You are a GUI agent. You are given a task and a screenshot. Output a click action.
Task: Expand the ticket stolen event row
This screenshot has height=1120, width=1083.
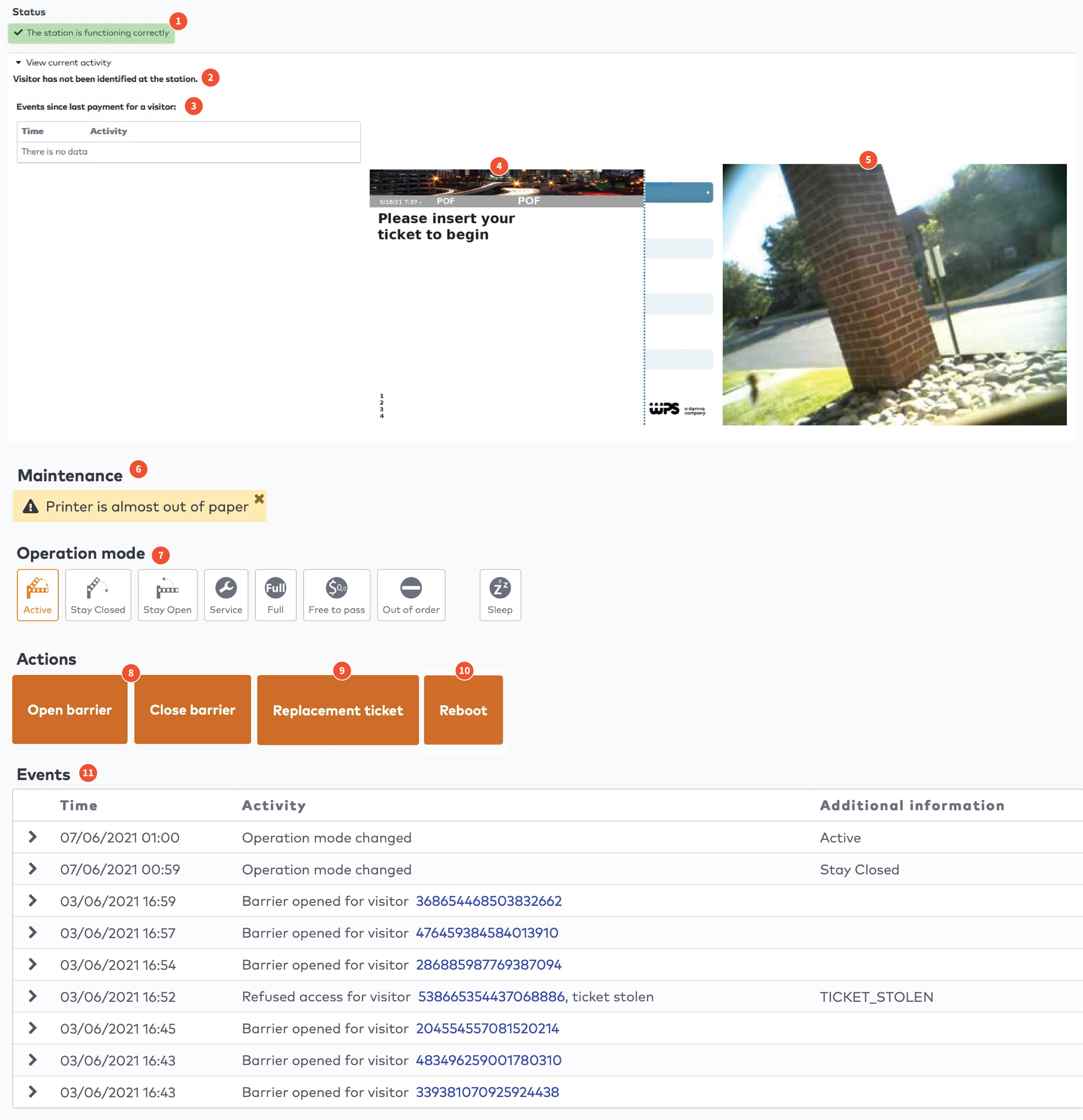pyautogui.click(x=33, y=996)
